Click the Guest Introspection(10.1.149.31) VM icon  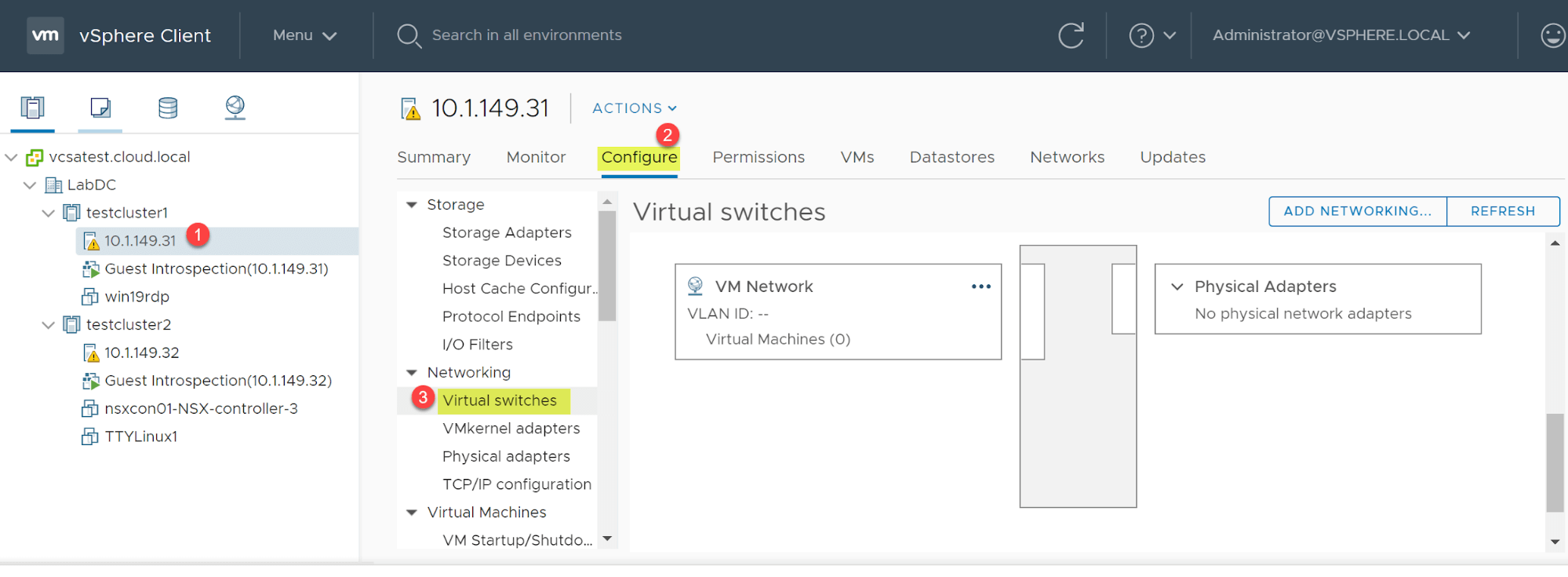point(91,269)
